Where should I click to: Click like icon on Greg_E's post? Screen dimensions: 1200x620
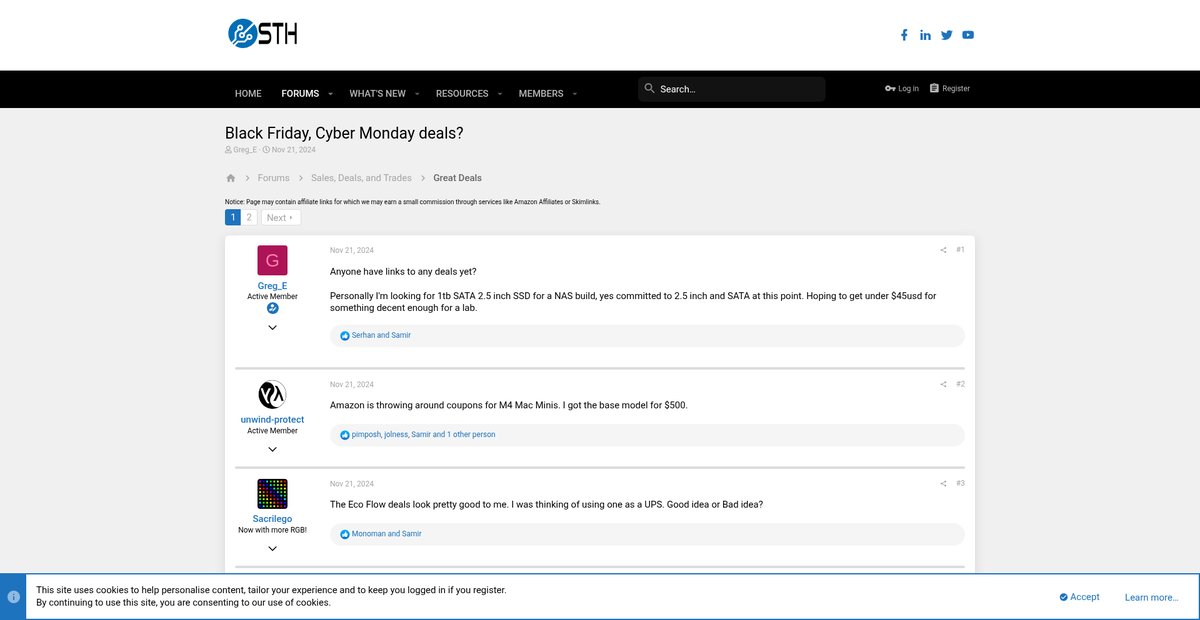(x=345, y=336)
